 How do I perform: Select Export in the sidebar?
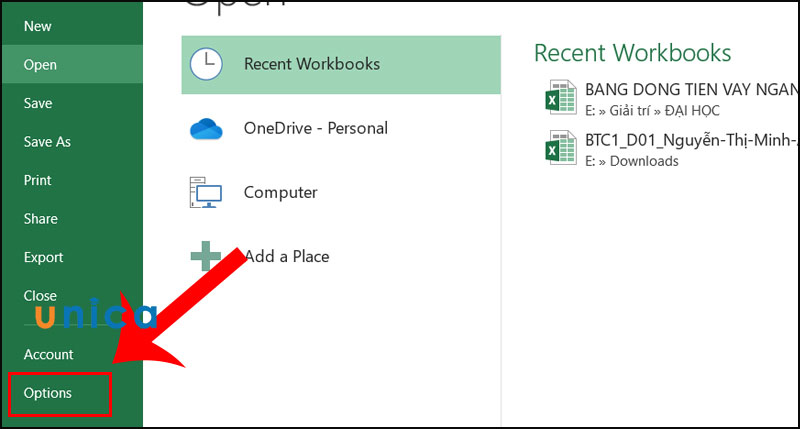pos(43,257)
